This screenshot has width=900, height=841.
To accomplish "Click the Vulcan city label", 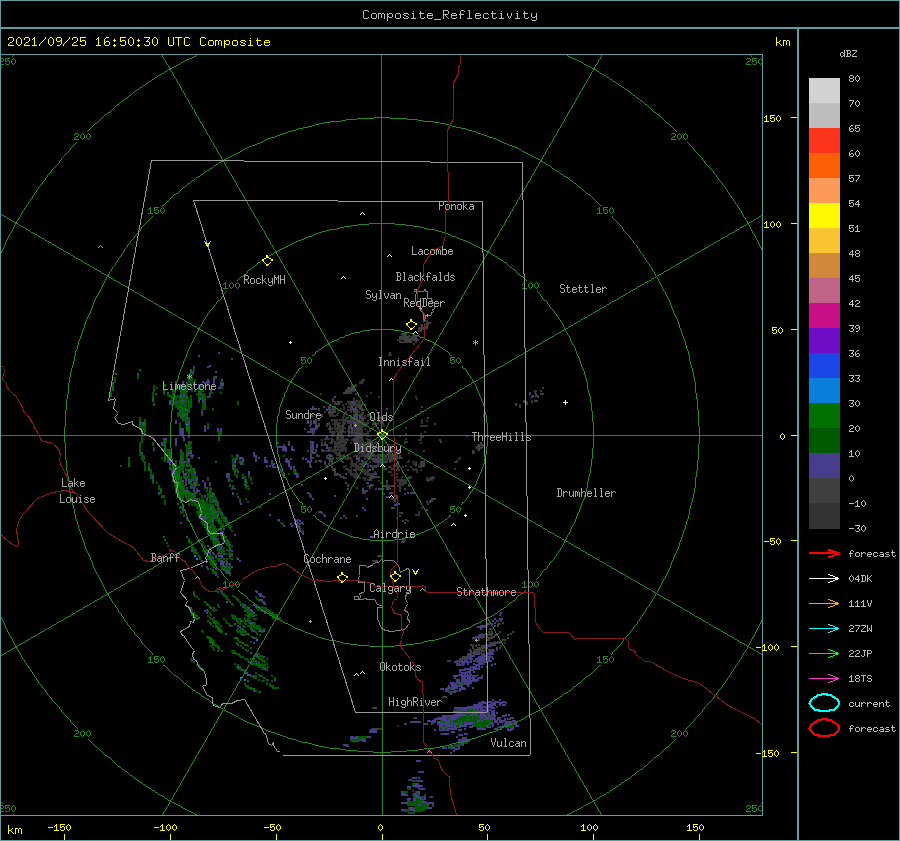I will 508,743.
